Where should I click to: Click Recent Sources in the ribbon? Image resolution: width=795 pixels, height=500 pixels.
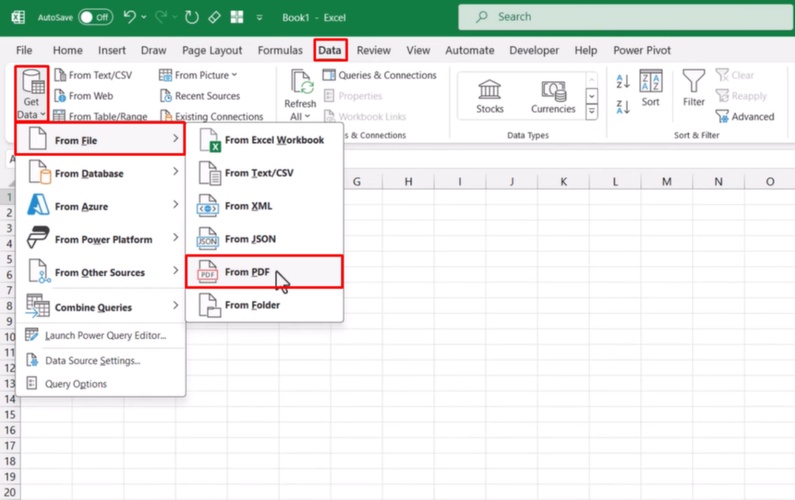(x=200, y=95)
